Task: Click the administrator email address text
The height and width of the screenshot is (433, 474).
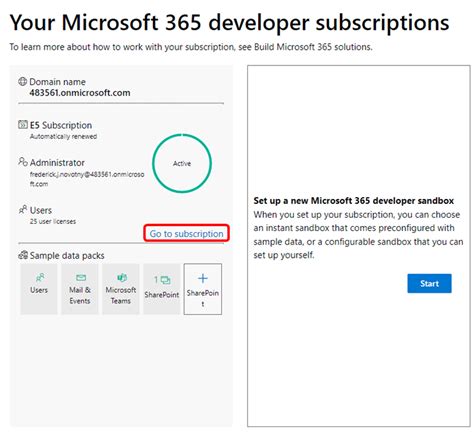Action: [87, 179]
